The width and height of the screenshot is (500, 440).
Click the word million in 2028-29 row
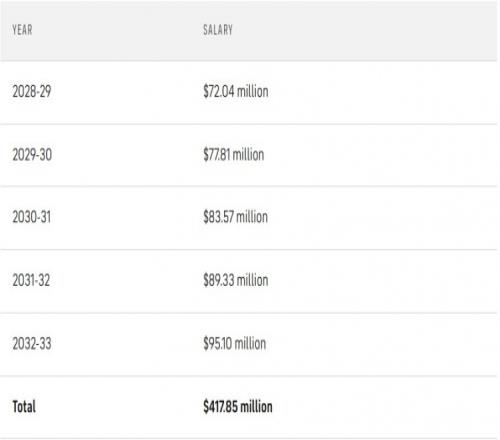click(252, 91)
